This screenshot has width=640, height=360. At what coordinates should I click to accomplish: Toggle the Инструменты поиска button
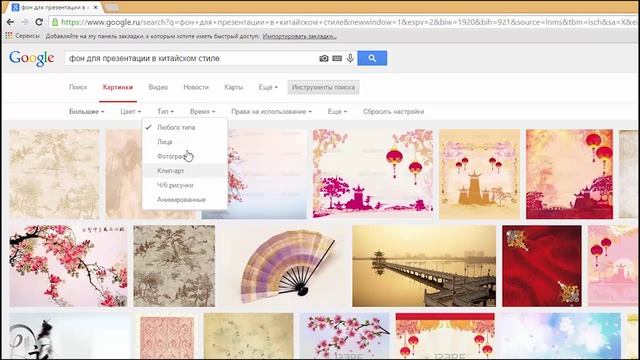(323, 87)
